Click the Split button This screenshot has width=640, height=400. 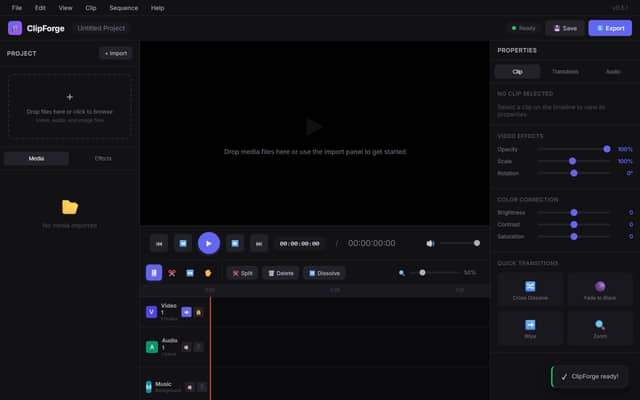(242, 273)
